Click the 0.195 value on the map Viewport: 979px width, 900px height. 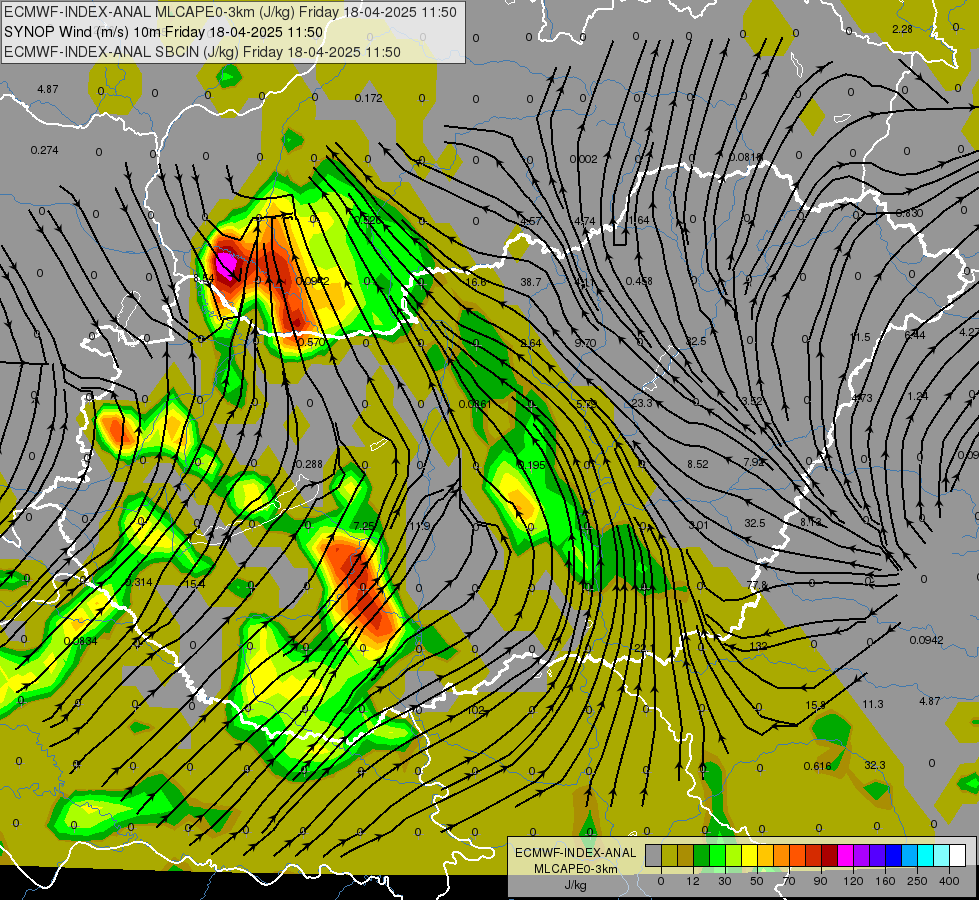pos(531,465)
